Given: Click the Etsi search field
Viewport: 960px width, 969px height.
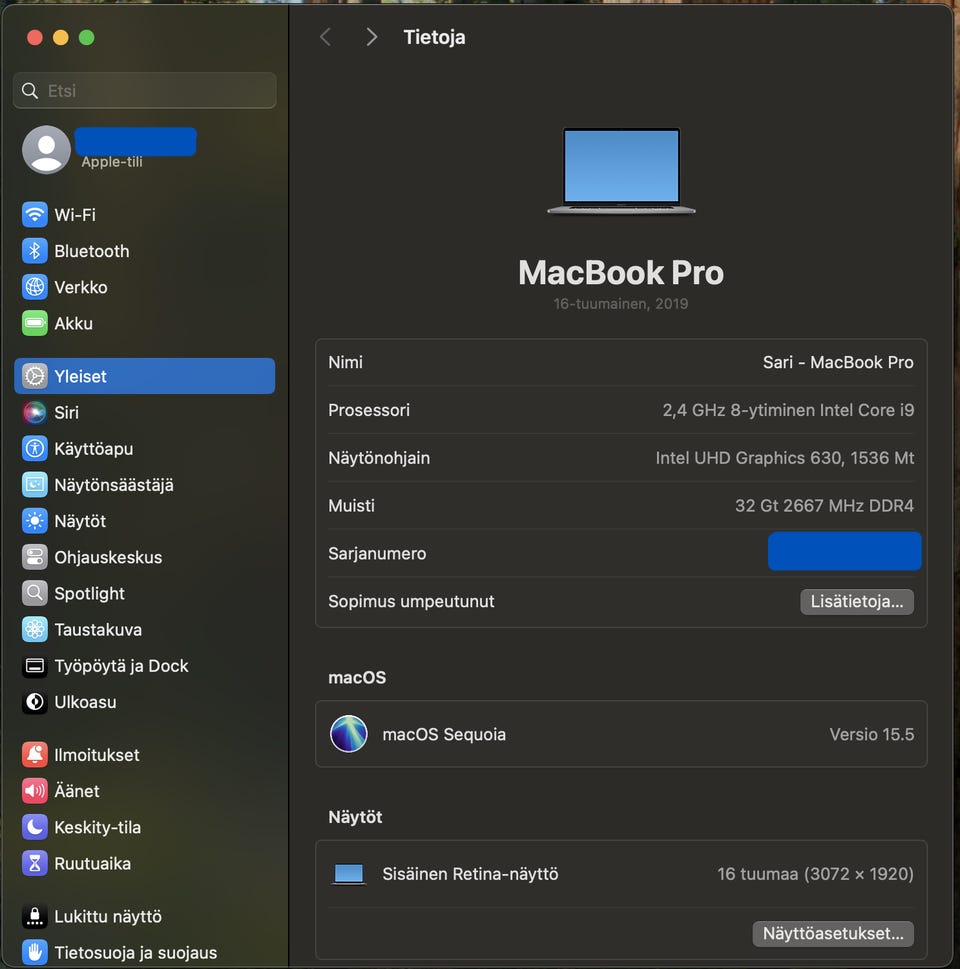Looking at the screenshot, I should (145, 90).
